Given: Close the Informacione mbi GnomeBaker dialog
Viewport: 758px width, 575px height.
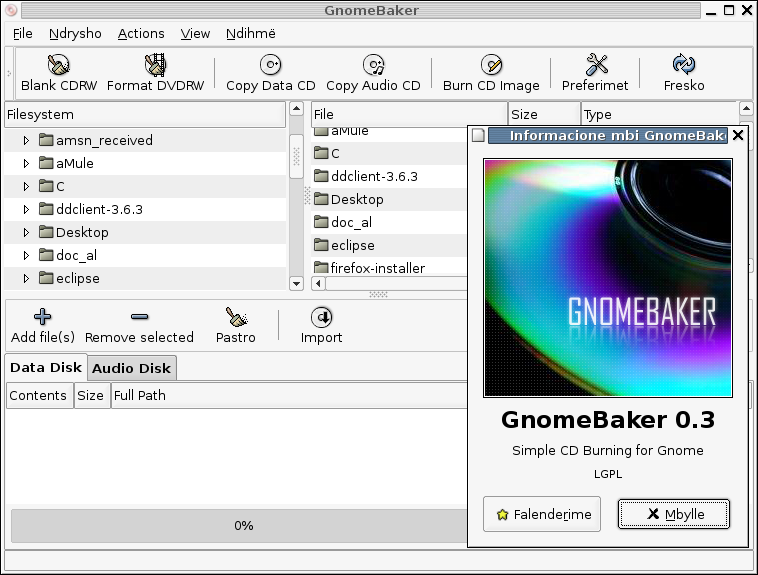Looking at the screenshot, I should tap(738, 135).
